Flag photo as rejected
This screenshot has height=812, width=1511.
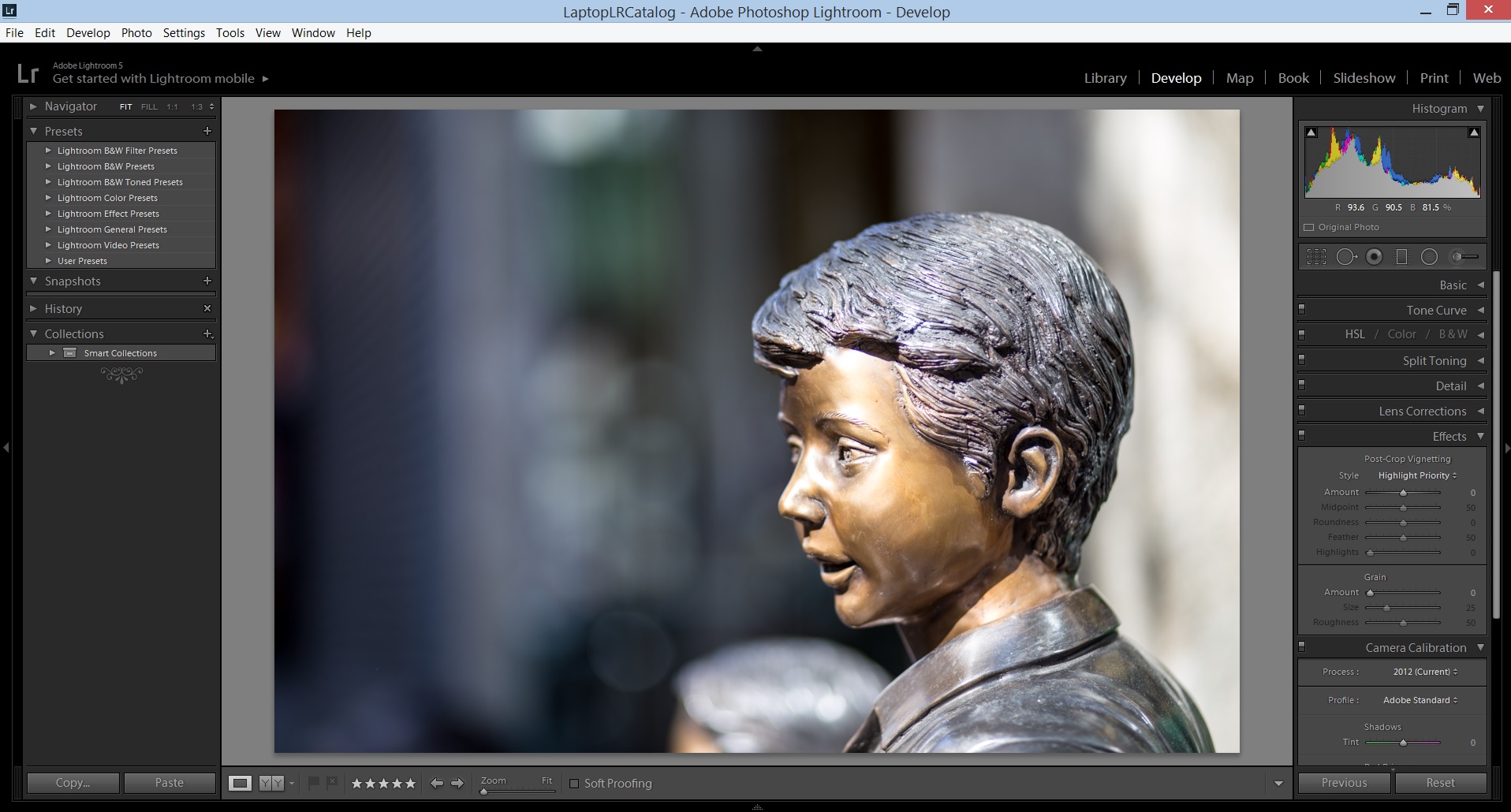click(332, 782)
